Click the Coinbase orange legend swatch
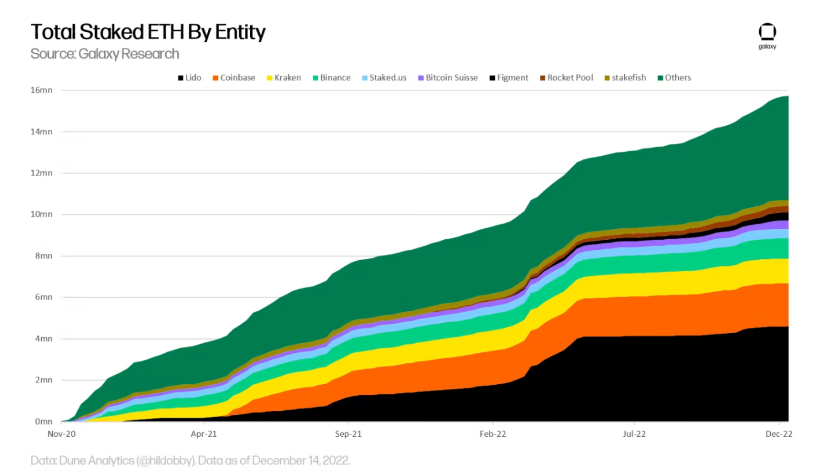 (215, 78)
